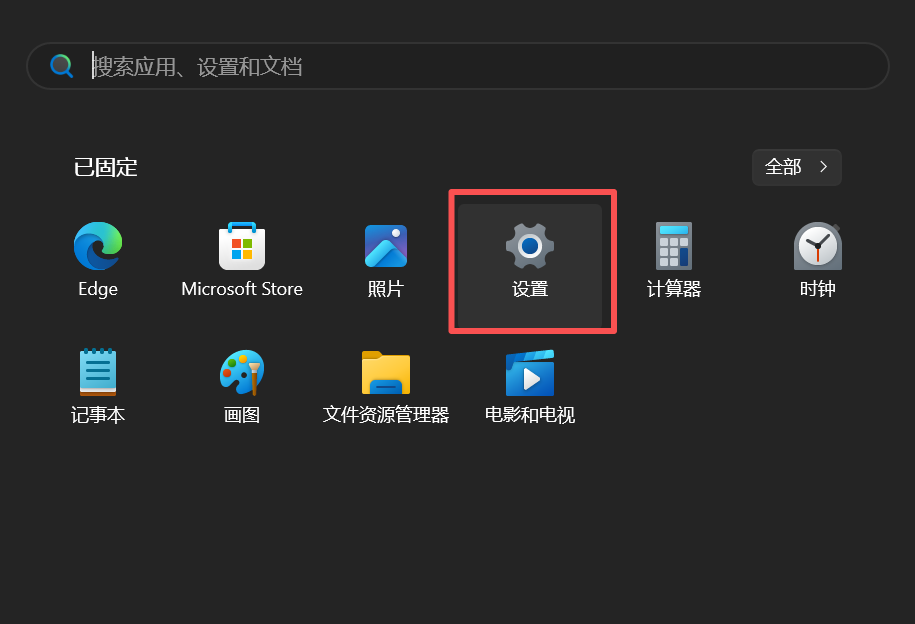Focus the 搜索应用、设置和文档 search field

(x=480, y=66)
